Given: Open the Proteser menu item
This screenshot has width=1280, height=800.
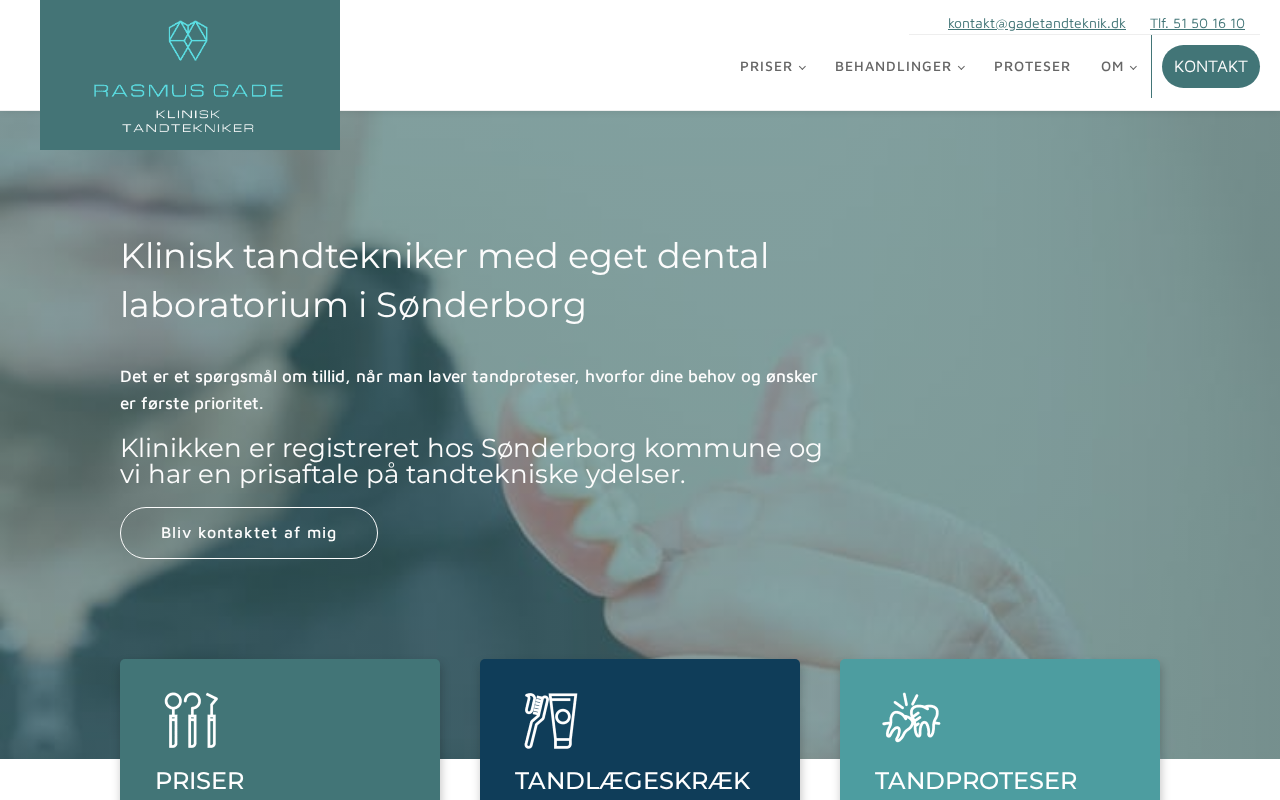Looking at the screenshot, I should pyautogui.click(x=1032, y=66).
